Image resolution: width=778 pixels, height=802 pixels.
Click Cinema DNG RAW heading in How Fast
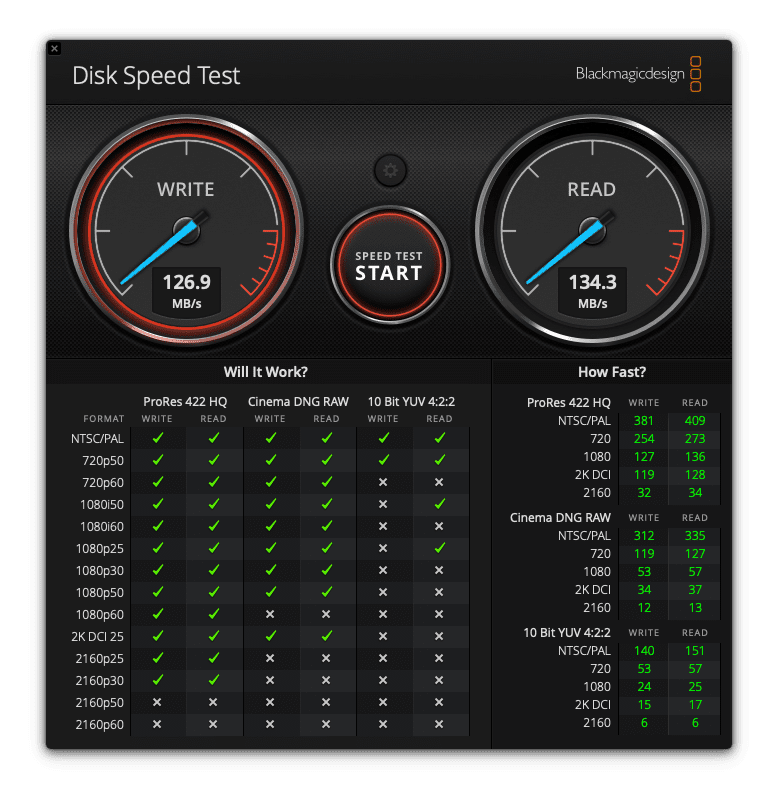point(560,518)
